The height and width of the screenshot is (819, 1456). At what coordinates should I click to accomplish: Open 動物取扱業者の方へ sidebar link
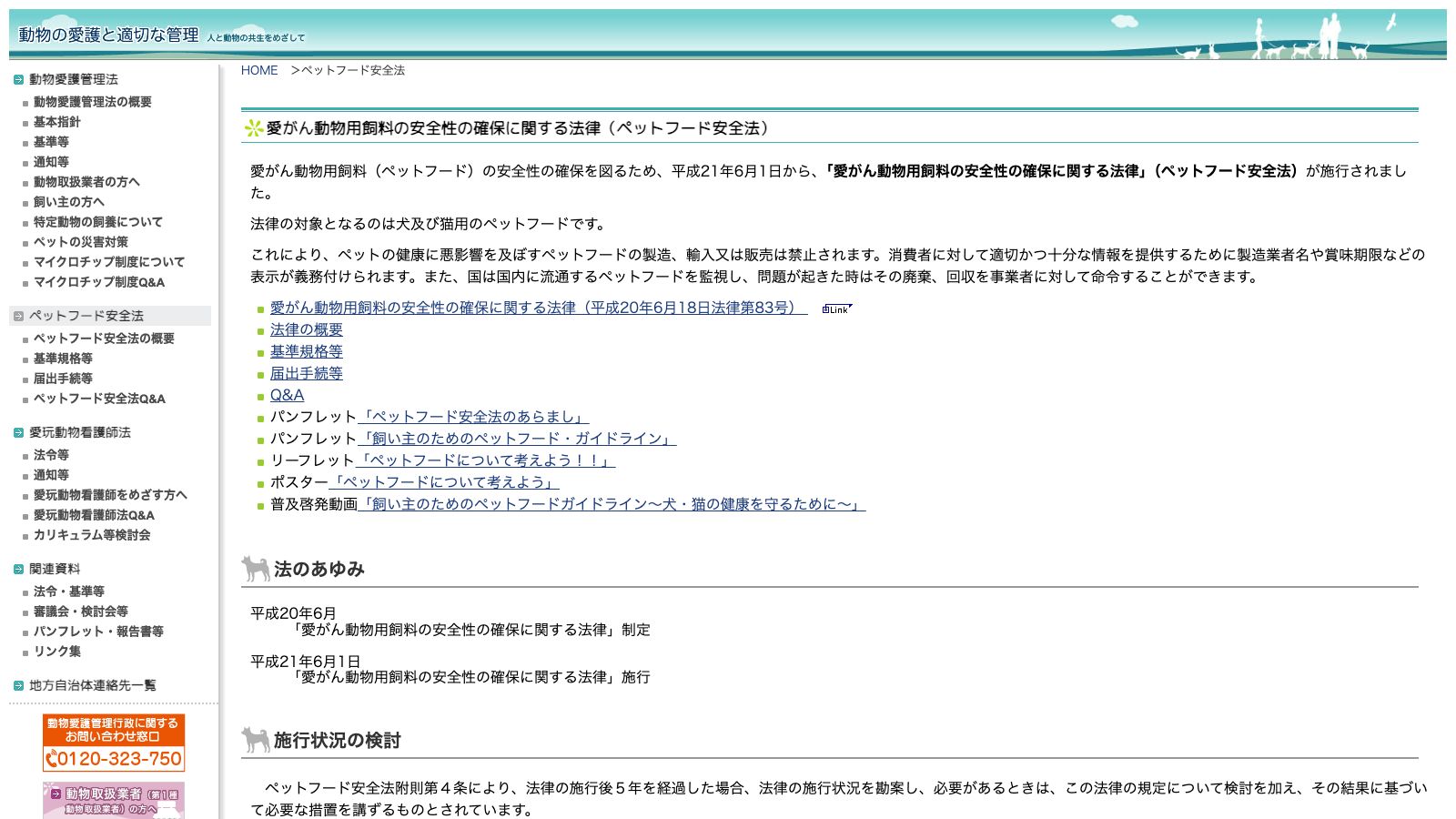pyautogui.click(x=86, y=182)
